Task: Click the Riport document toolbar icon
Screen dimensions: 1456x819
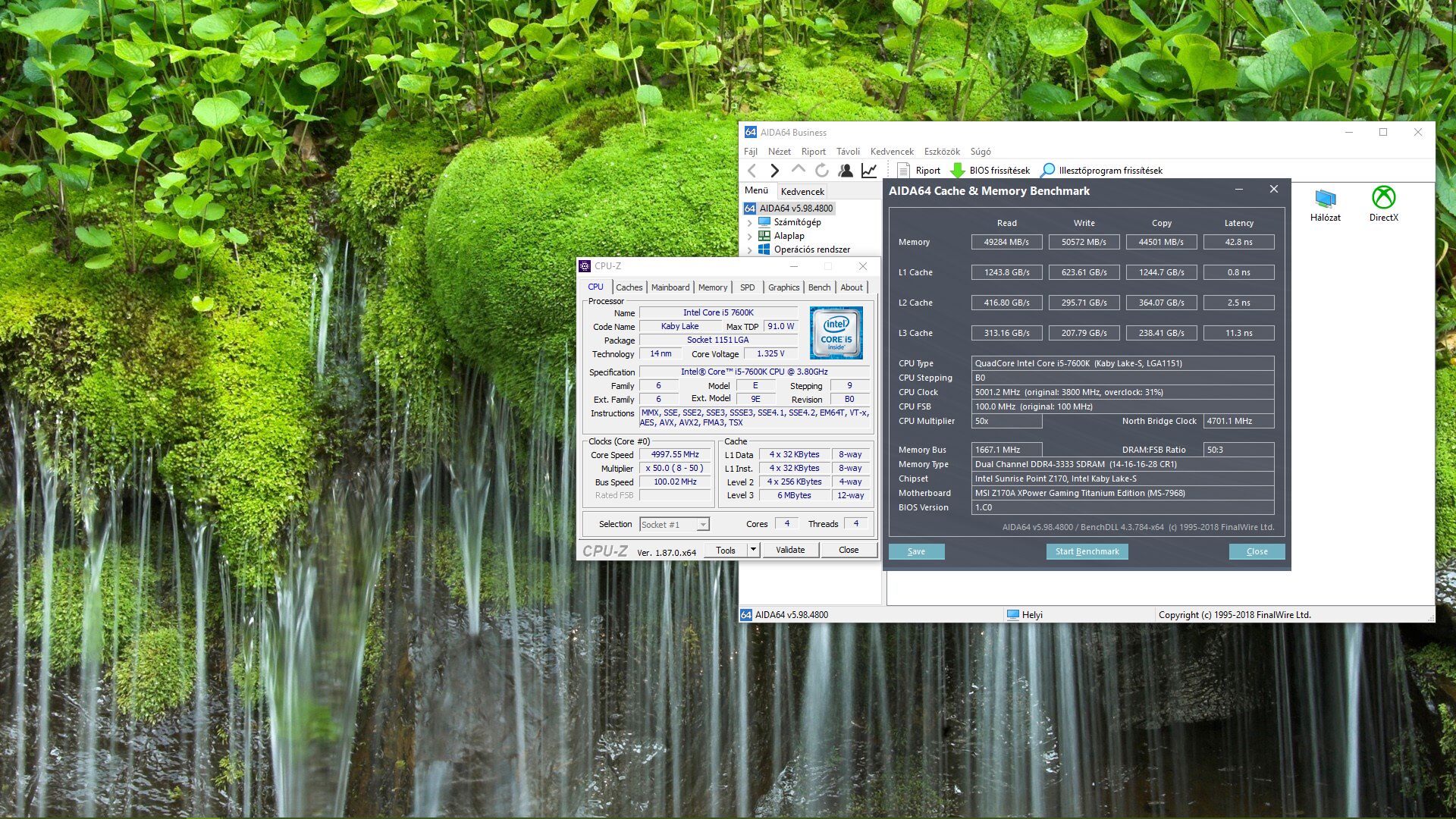Action: coord(903,171)
